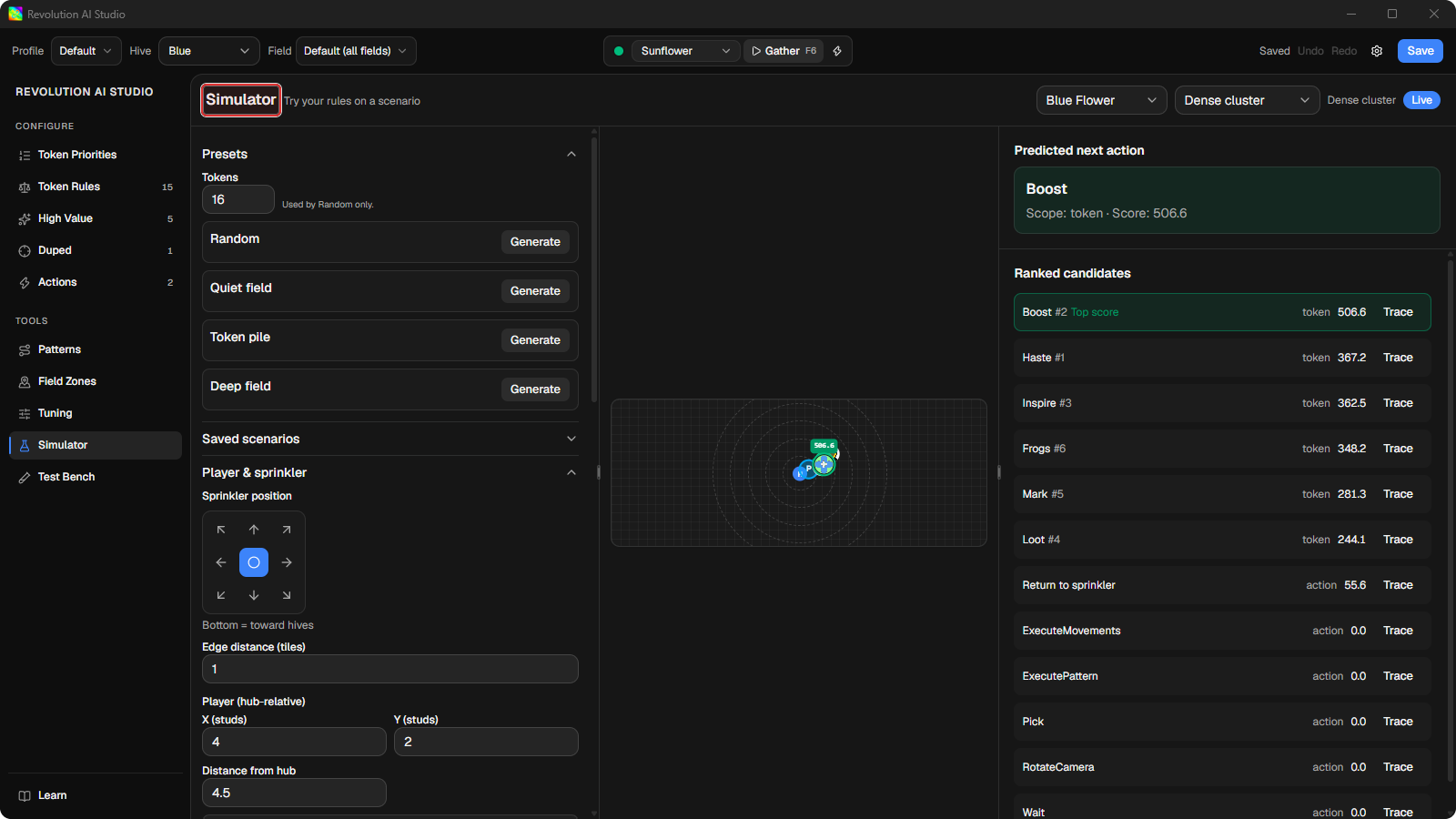Open the Field Zones page
This screenshot has height=819, width=1456.
96,381
